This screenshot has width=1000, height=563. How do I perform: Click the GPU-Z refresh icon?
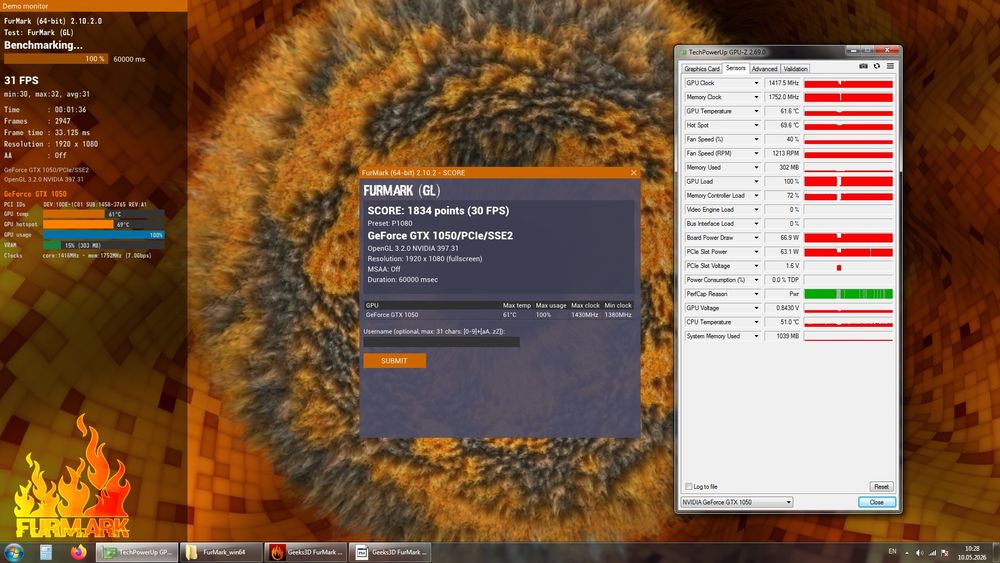(x=877, y=66)
